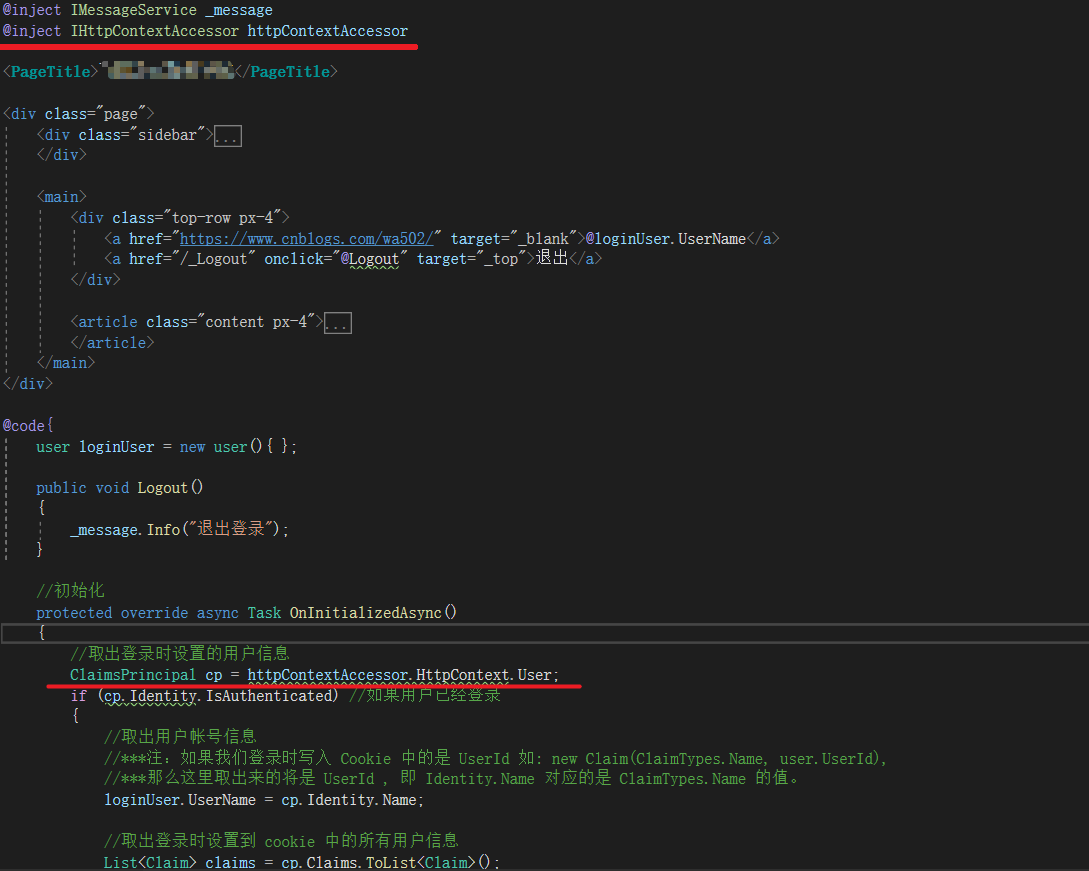Click the ClaimsPrincipal type on cp line
Screen dimensions: 1089x871
[133, 675]
